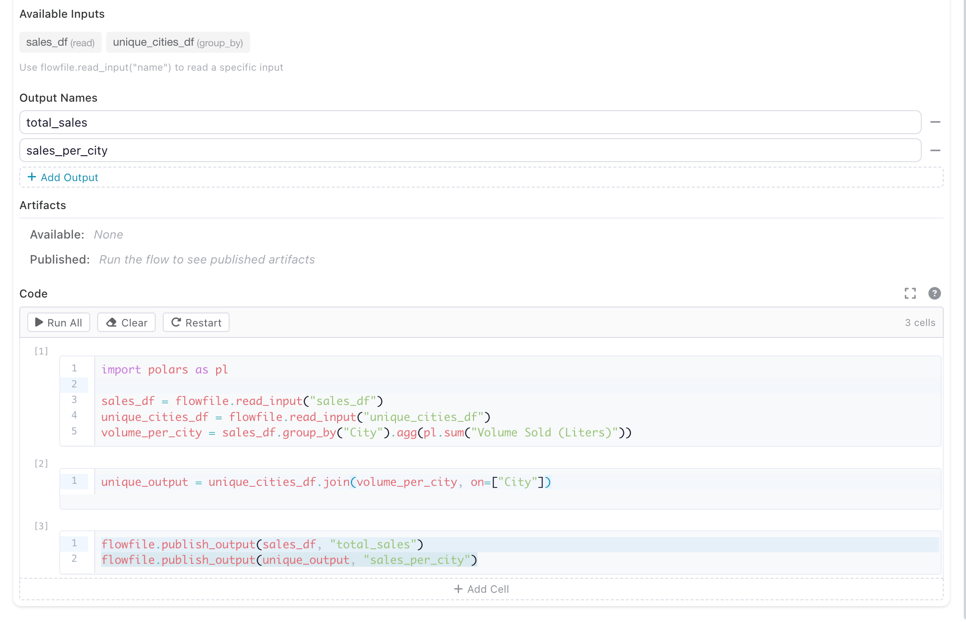Screen dimensions: 966x622
Task: Open the fullscreen code editor icon
Action: pyautogui.click(x=910, y=293)
